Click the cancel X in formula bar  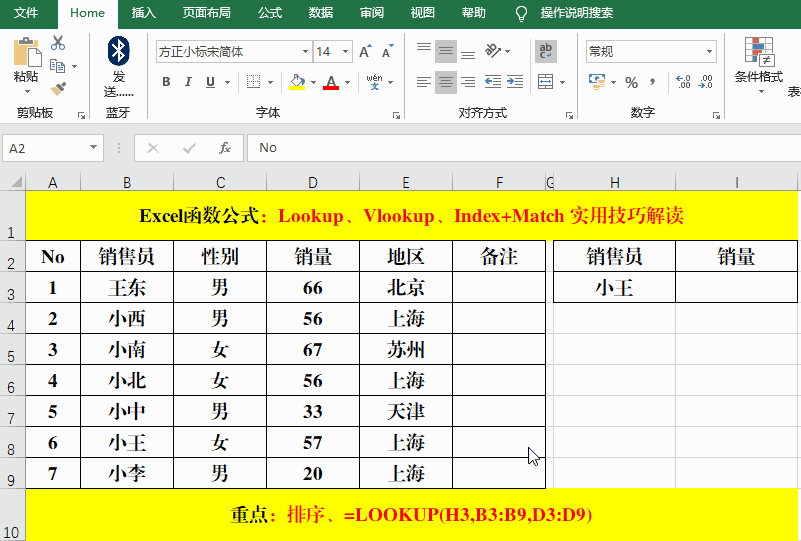coord(153,148)
